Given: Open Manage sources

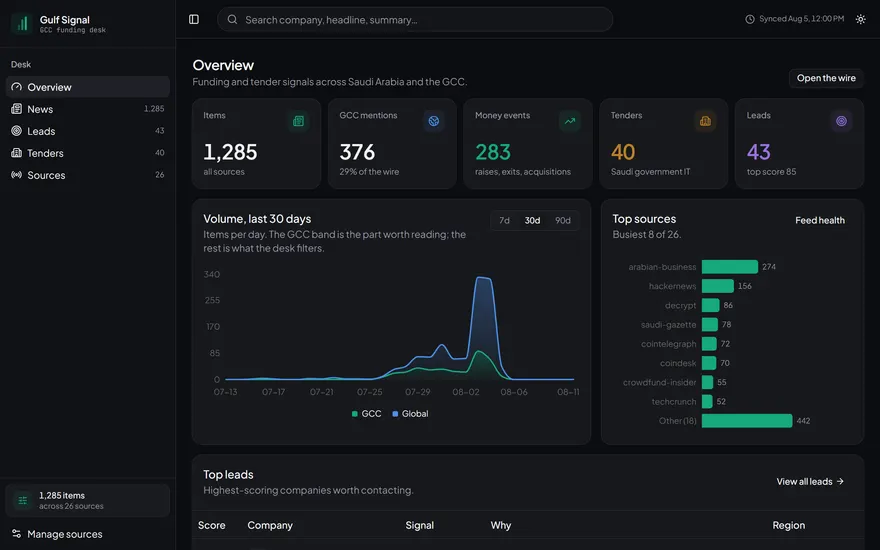Looking at the screenshot, I should [88, 534].
